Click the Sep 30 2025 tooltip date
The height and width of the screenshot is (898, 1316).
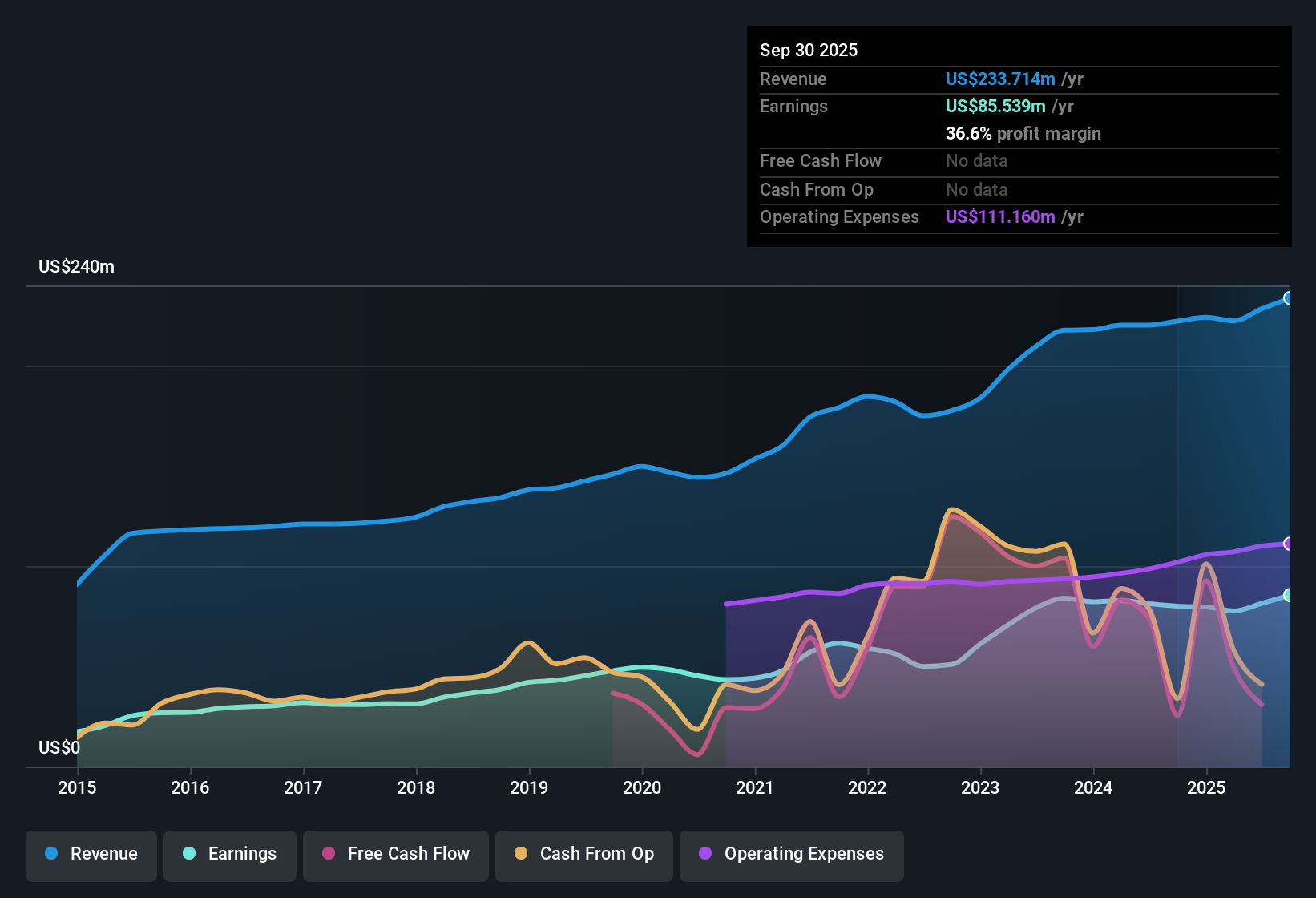click(809, 50)
